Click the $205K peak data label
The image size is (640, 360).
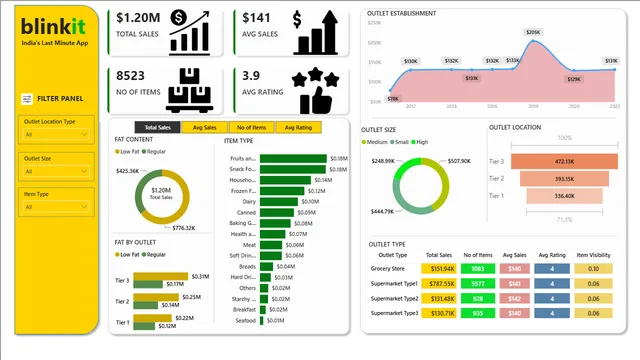(533, 32)
